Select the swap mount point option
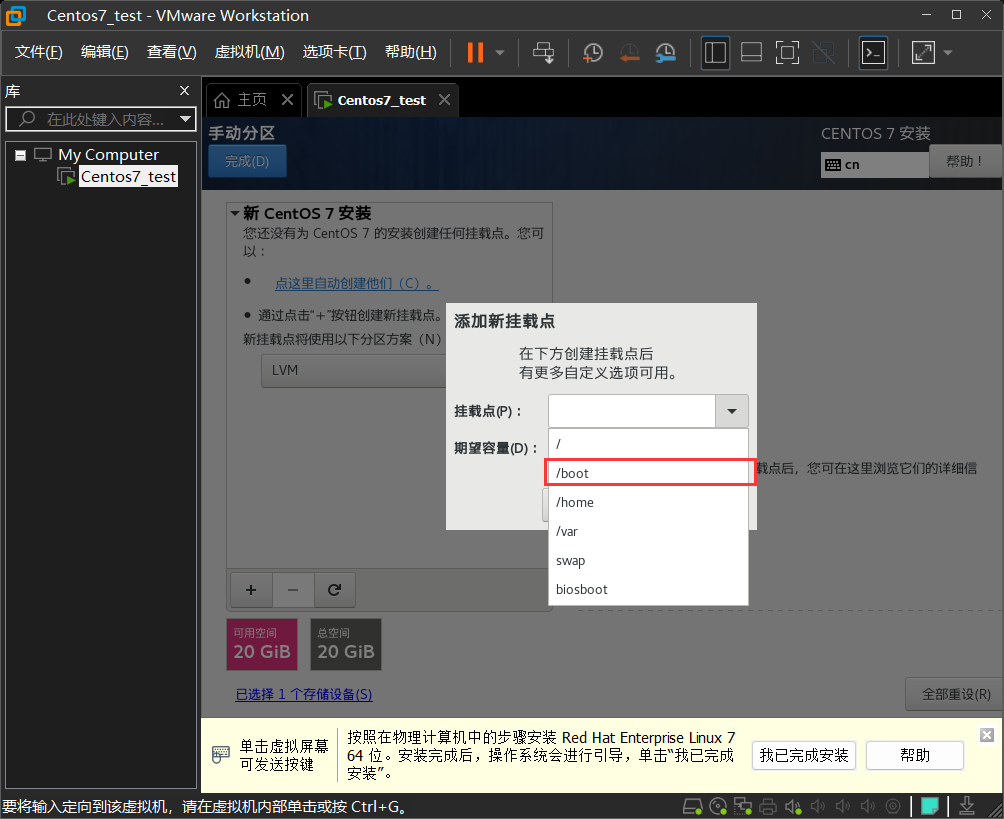This screenshot has height=819, width=1004. tap(648, 560)
